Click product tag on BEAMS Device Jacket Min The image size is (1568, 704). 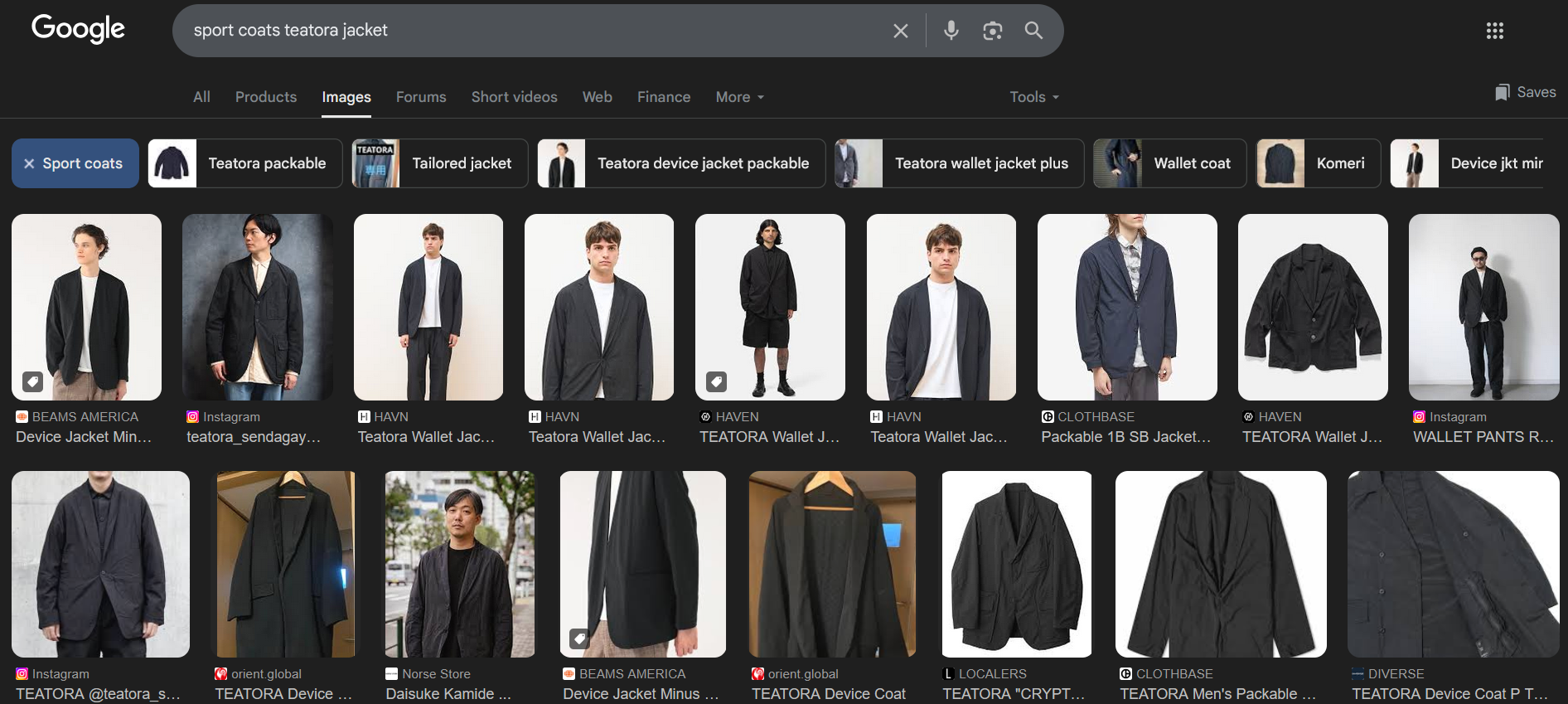click(32, 381)
